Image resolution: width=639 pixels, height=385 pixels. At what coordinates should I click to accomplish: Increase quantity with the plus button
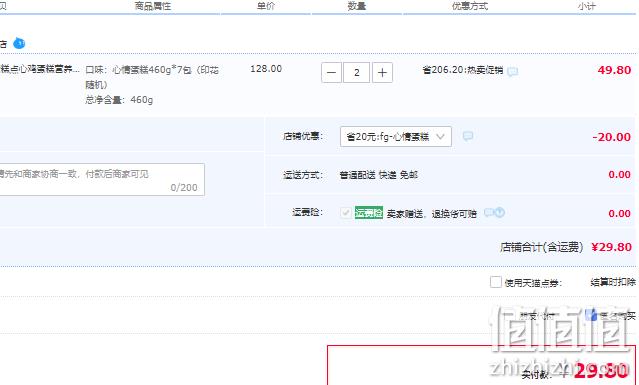click(x=382, y=73)
